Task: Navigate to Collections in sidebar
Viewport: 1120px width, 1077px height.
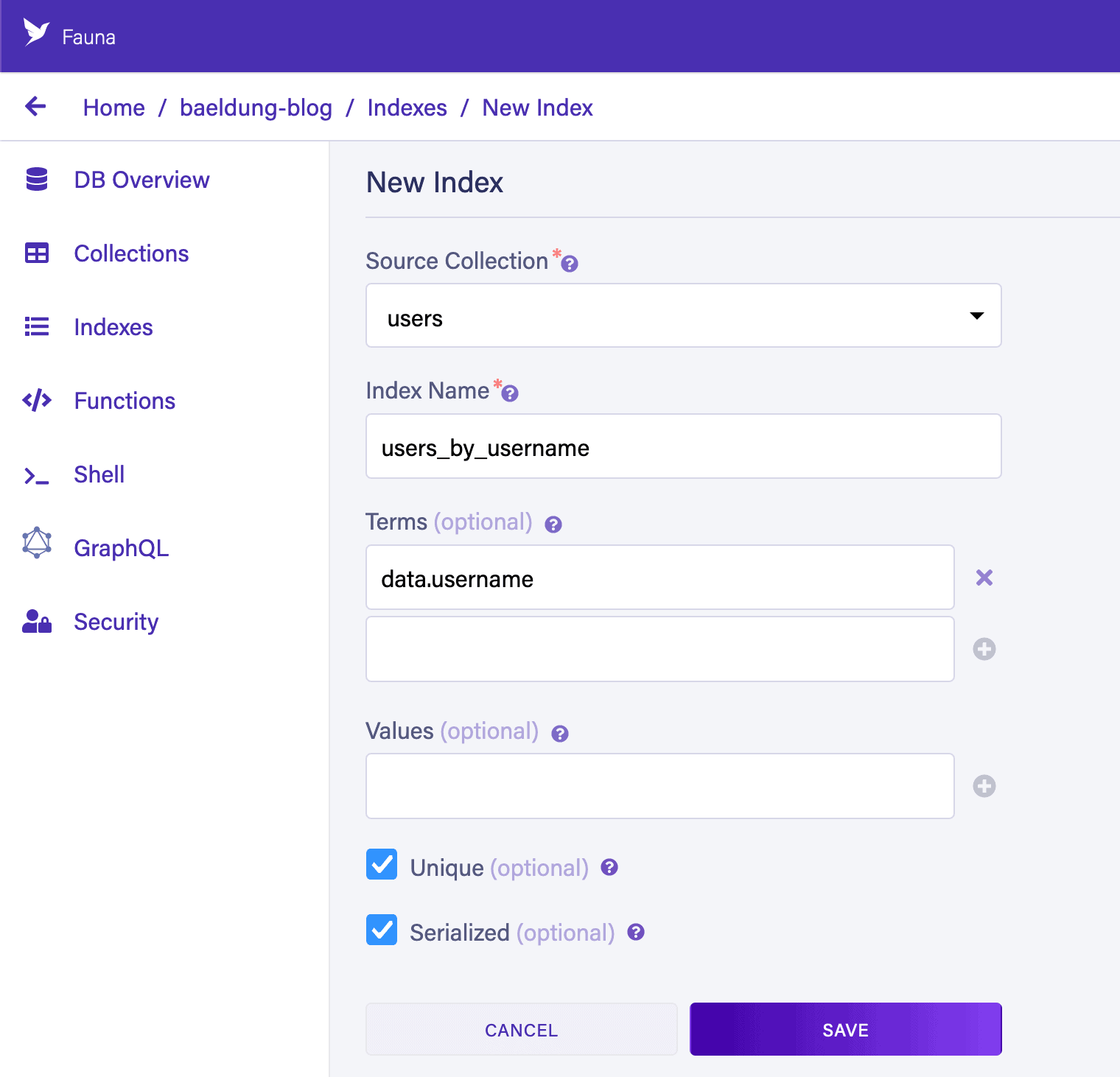Action: 131,253
